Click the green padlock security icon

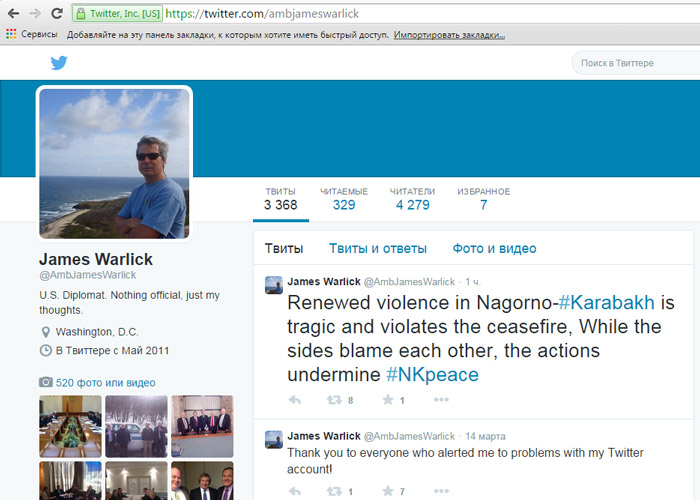(80, 14)
